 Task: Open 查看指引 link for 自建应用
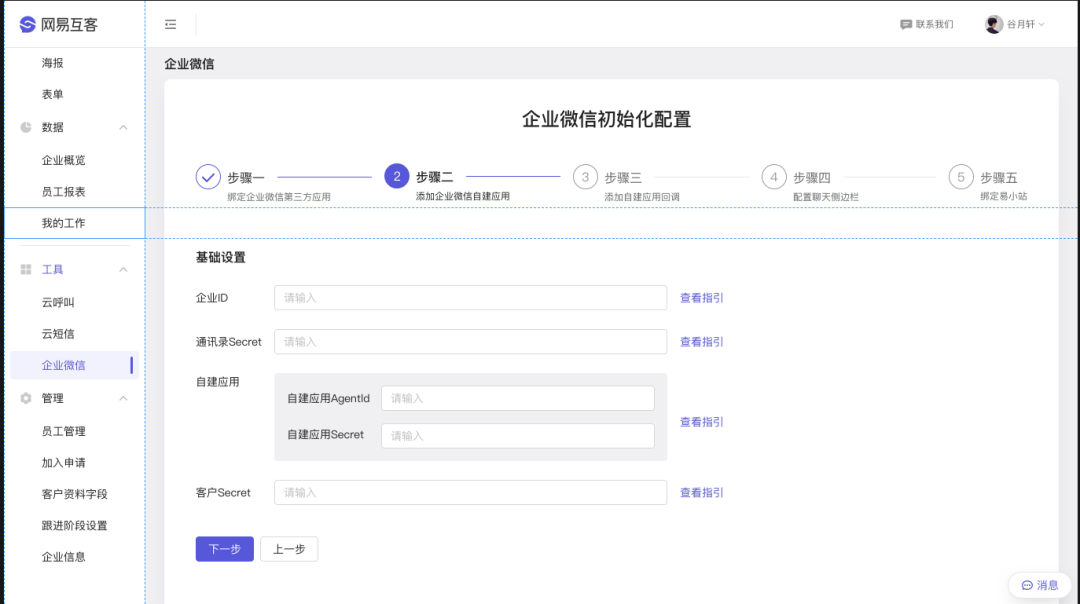702,421
